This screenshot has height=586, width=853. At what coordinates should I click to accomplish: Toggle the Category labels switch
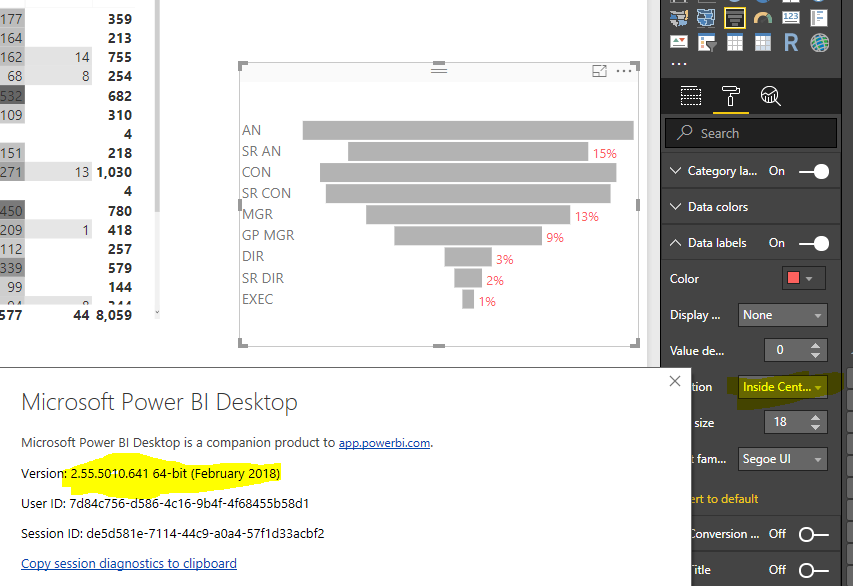814,171
